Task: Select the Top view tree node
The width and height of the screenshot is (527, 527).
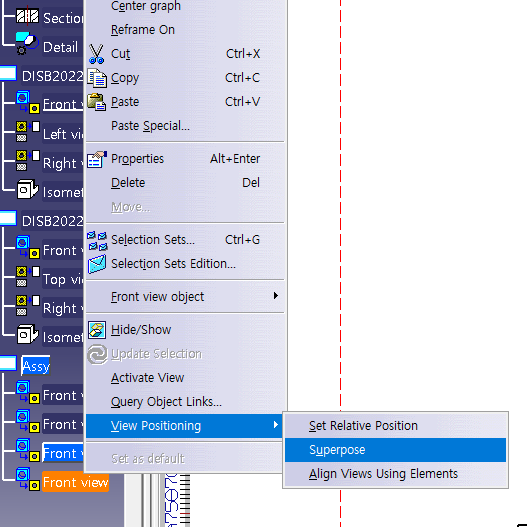Action: 63,279
